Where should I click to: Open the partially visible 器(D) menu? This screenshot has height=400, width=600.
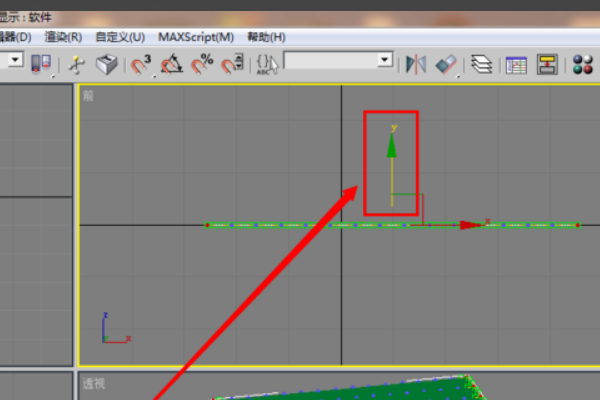tap(15, 37)
